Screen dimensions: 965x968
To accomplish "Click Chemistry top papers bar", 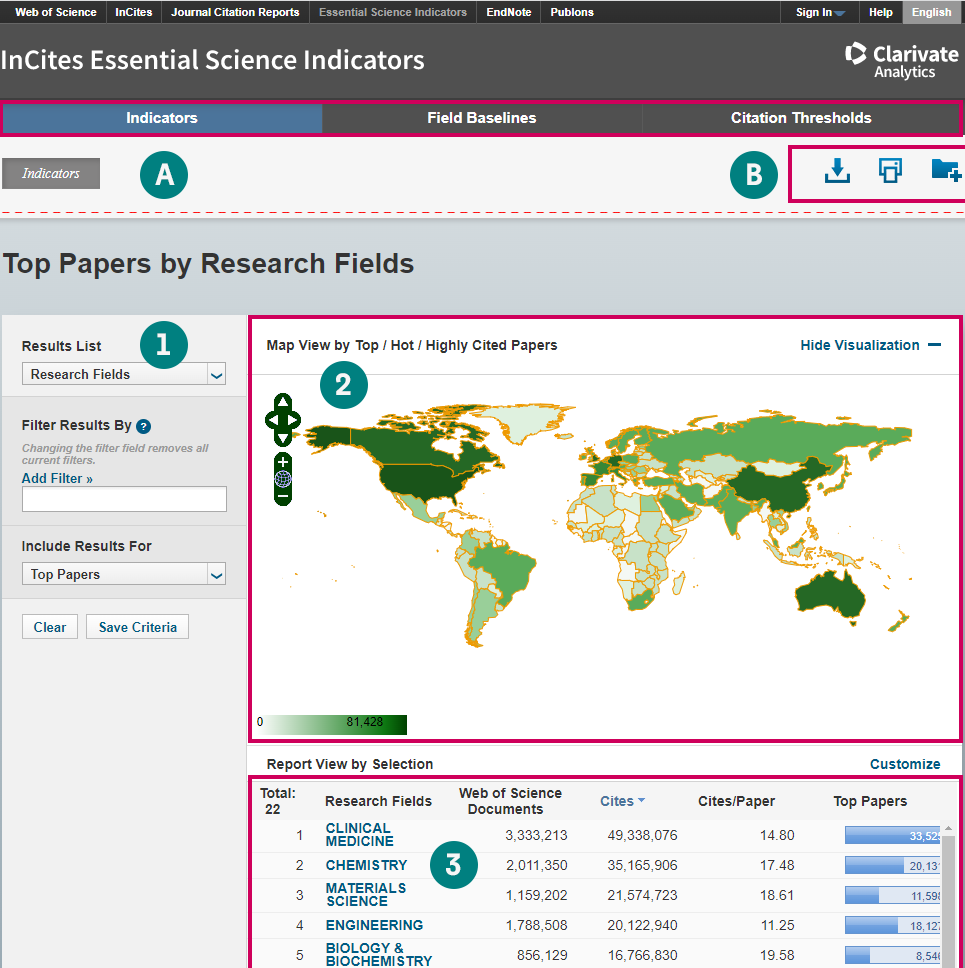I will pyautogui.click(x=892, y=866).
